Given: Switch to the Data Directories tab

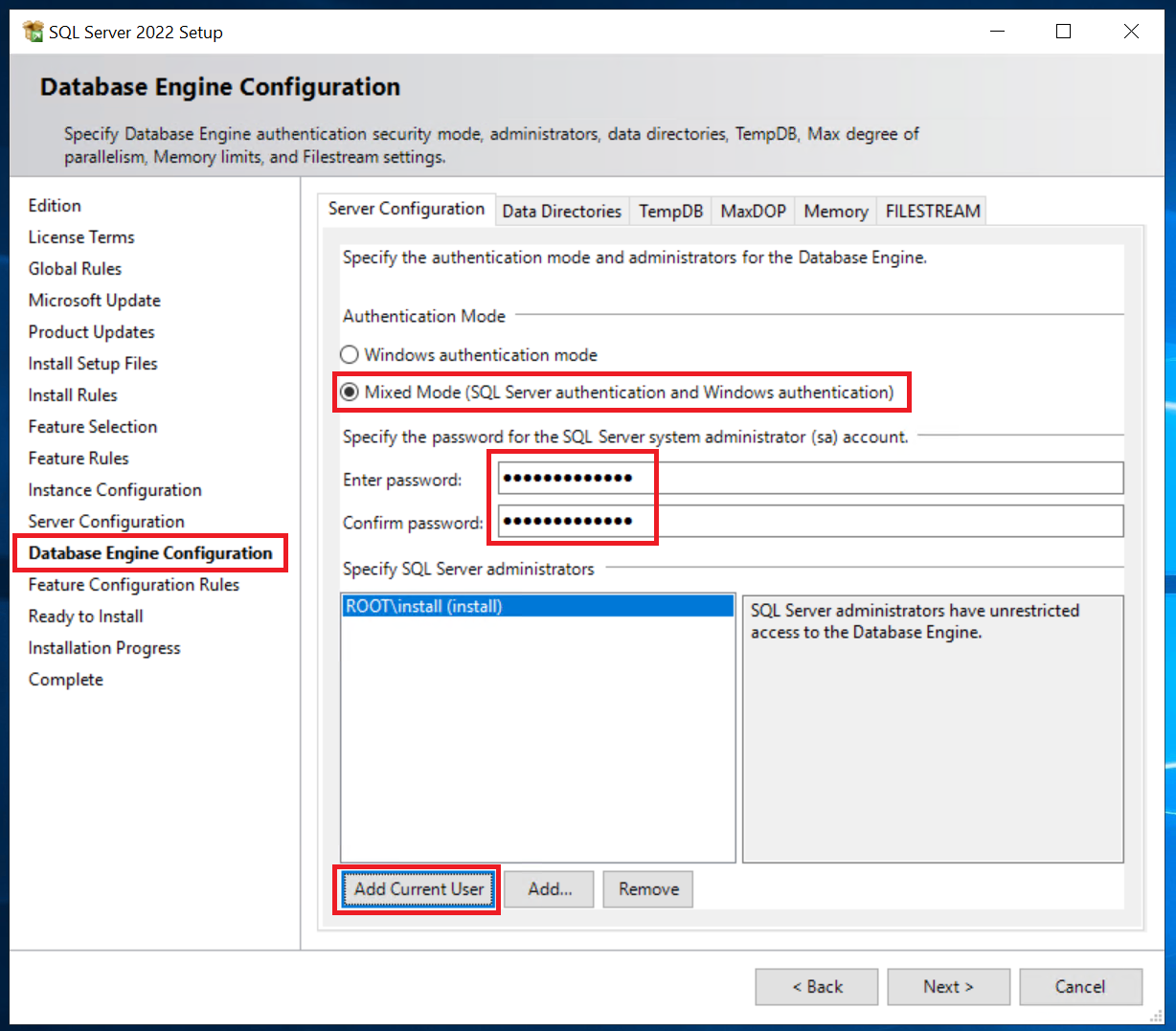Looking at the screenshot, I should point(562,212).
